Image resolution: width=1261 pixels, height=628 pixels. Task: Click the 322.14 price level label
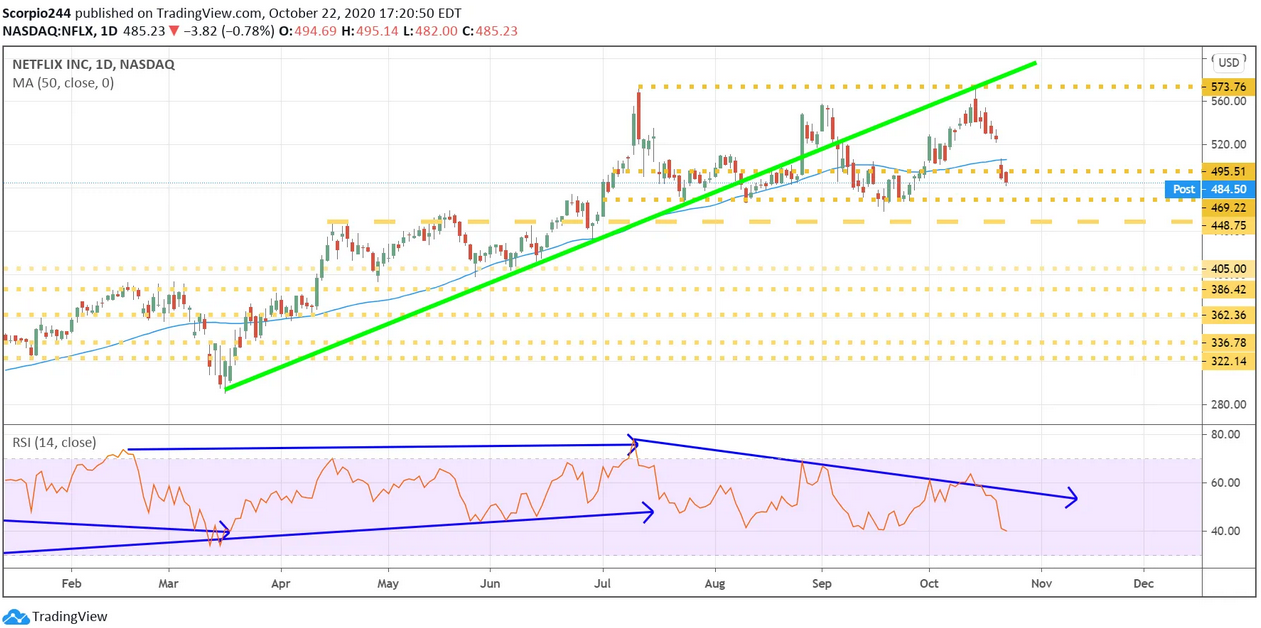[x=1227, y=361]
